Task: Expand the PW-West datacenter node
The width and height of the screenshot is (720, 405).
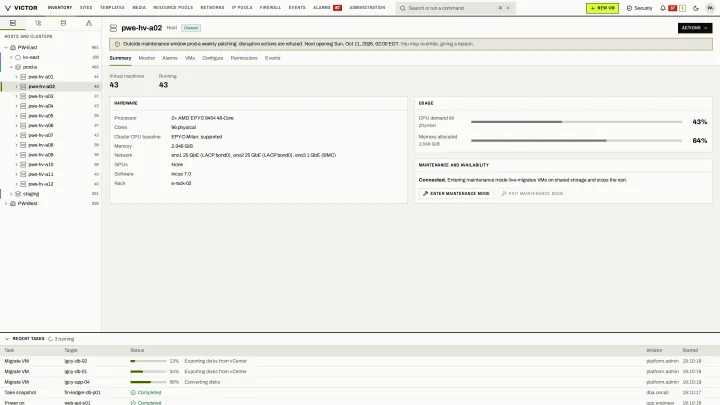Action: [x=6, y=203]
